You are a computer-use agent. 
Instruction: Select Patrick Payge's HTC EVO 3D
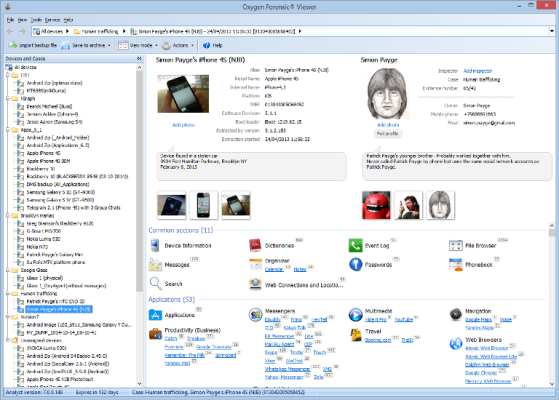[55, 301]
